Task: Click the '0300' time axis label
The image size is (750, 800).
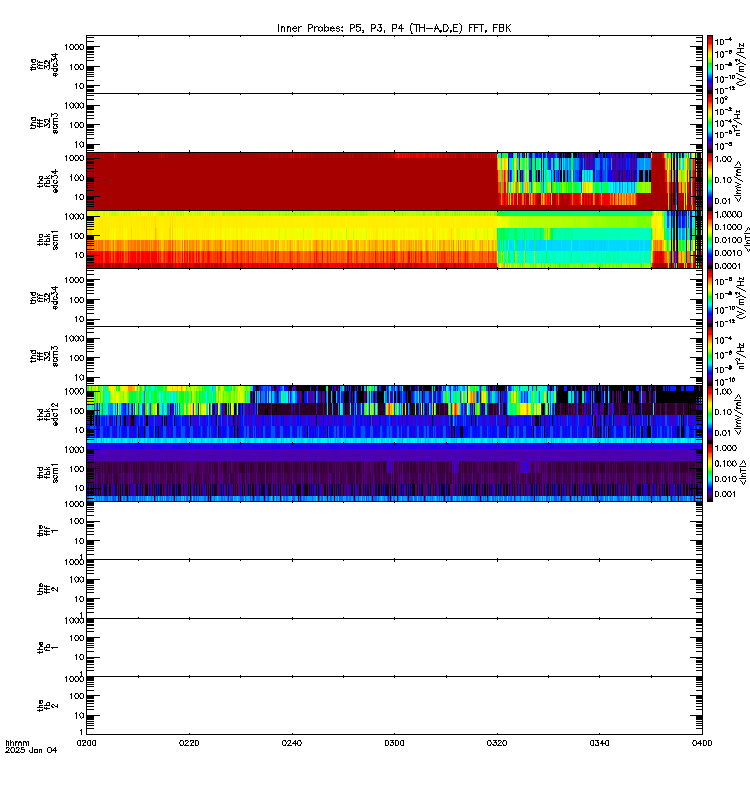Action: [x=394, y=743]
